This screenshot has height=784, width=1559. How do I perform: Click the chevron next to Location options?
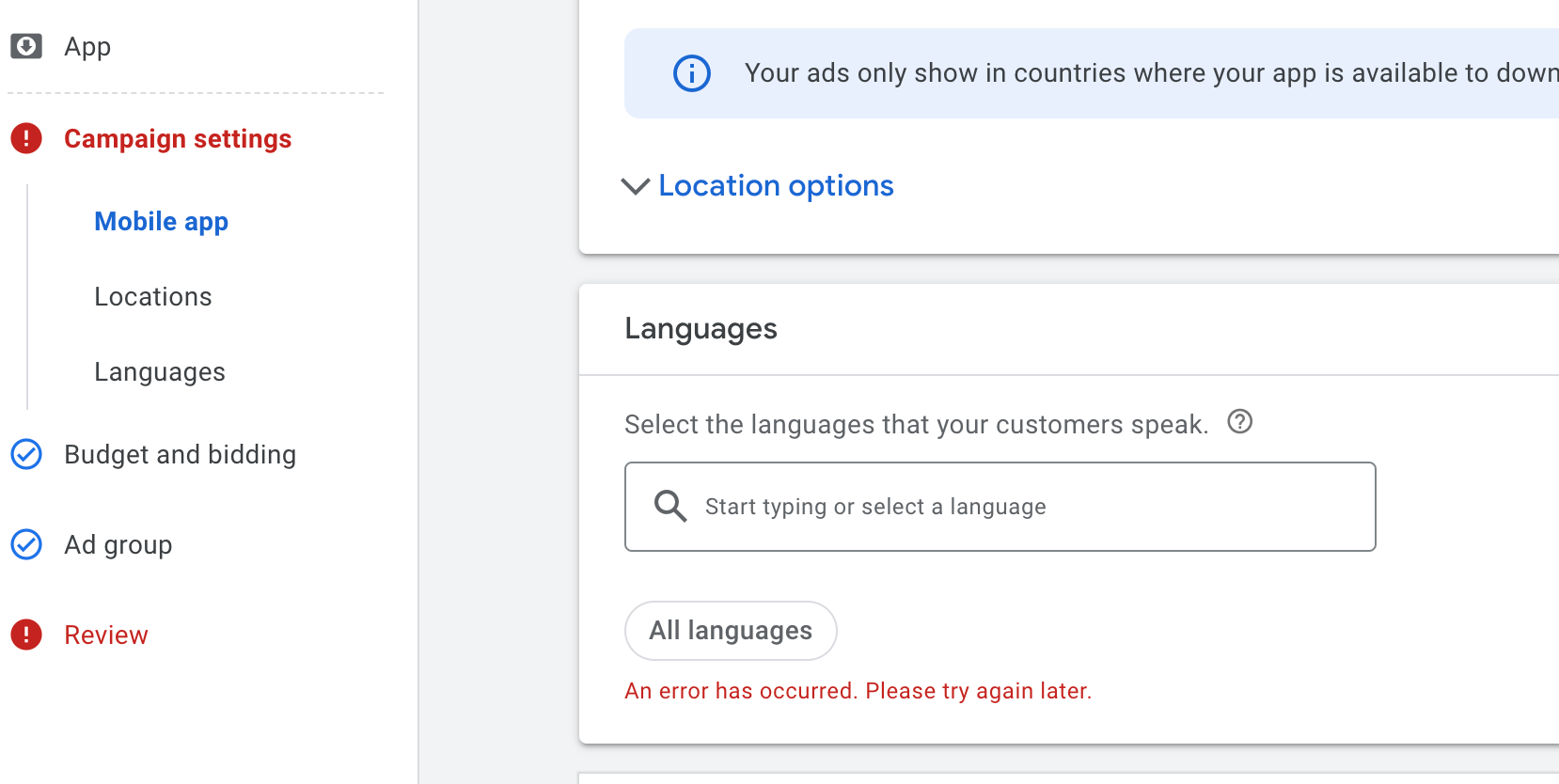click(636, 186)
